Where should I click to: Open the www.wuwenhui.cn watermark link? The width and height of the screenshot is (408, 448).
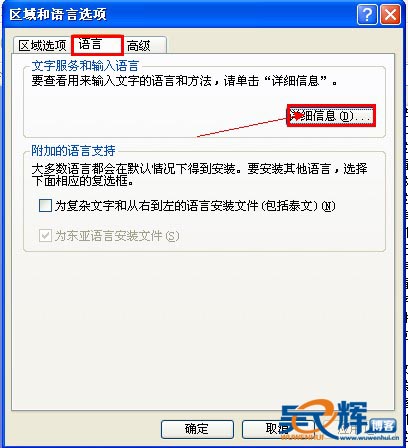tap(369, 438)
